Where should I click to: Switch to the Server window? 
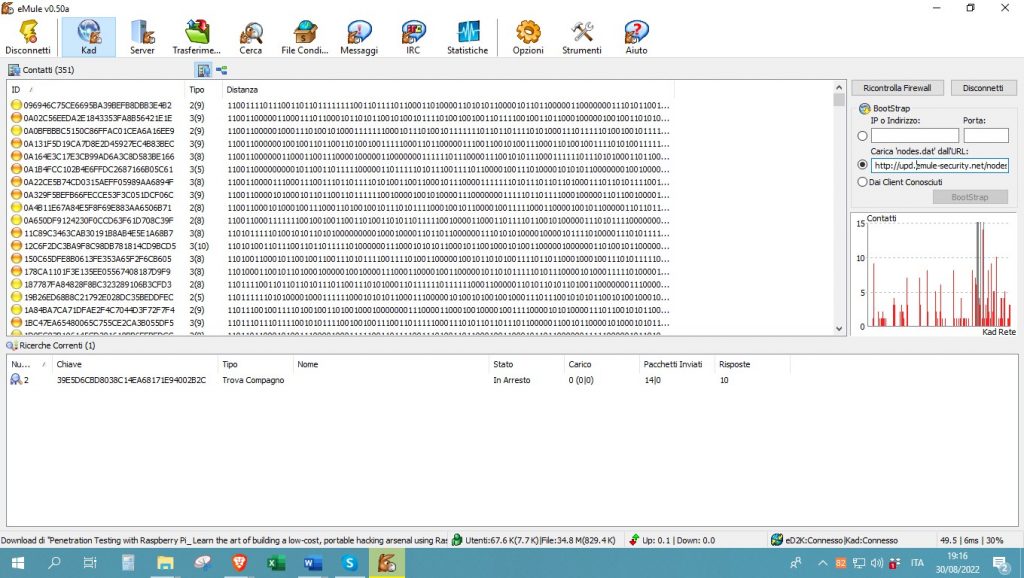pyautogui.click(x=142, y=36)
